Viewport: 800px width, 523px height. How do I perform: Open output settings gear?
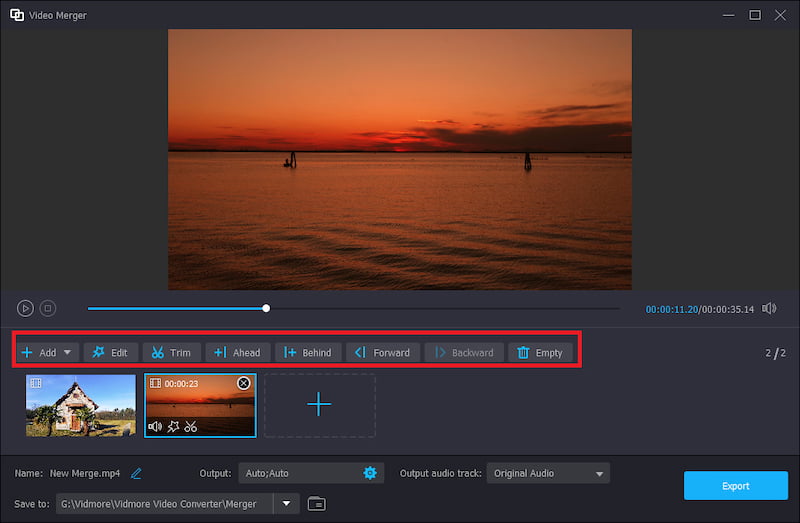click(370, 473)
